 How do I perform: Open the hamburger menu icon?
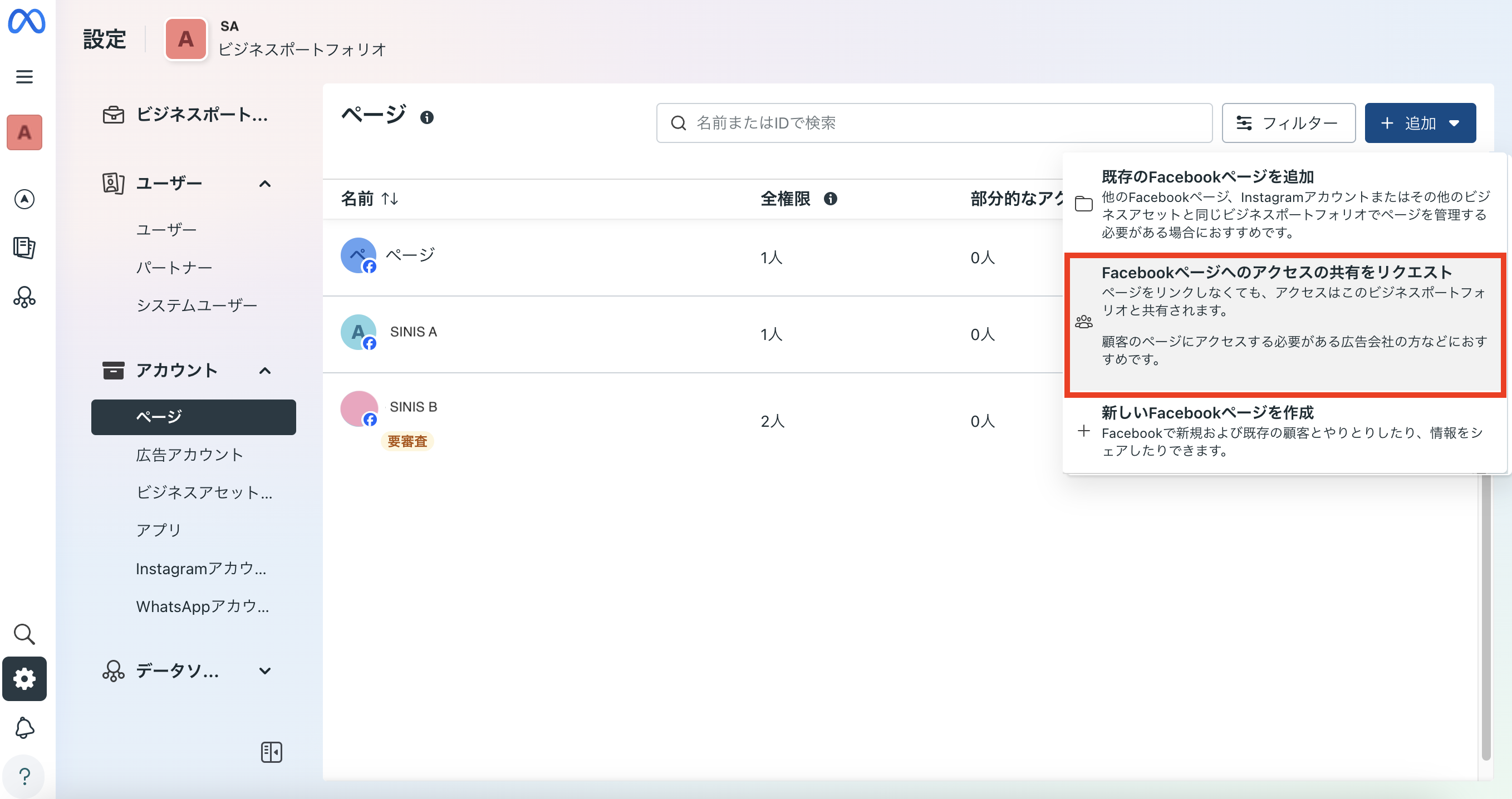24,77
